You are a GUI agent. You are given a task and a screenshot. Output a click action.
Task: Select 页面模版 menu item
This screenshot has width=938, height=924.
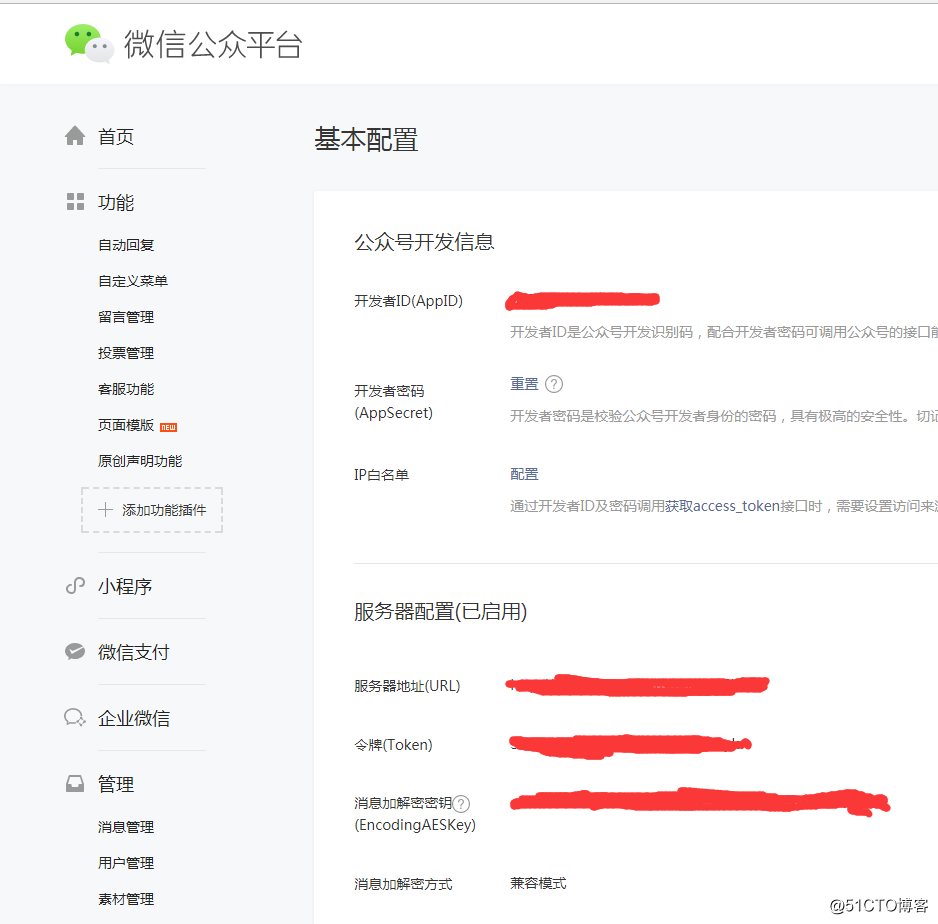pos(126,425)
